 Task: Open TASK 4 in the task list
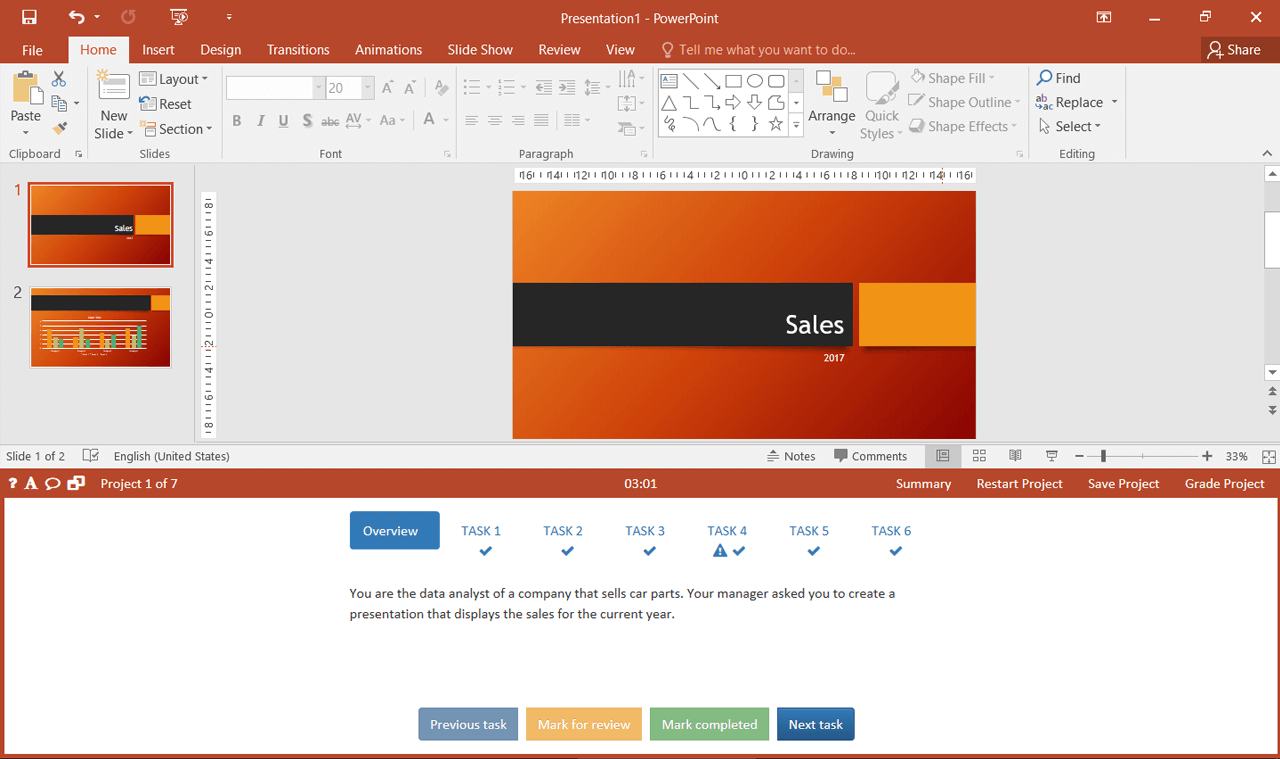[727, 531]
